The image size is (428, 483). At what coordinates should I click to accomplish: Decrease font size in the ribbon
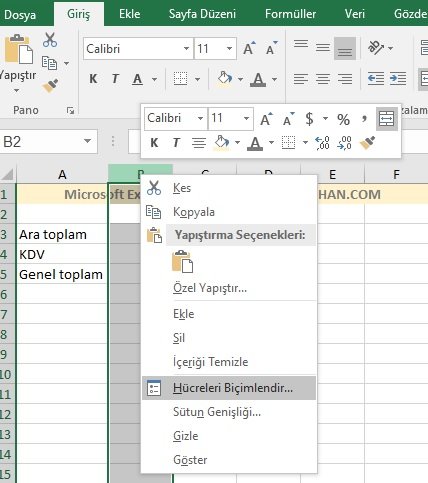[x=272, y=48]
